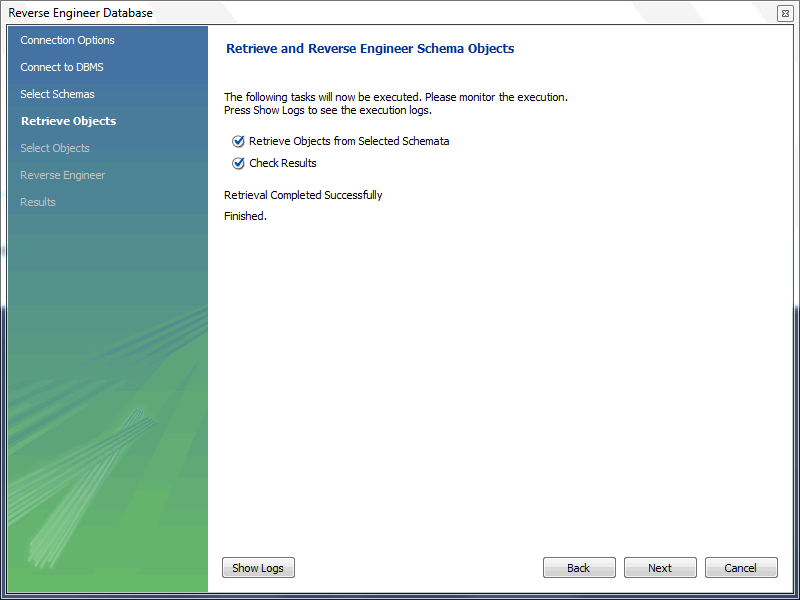Click the Check Results task label

(283, 163)
